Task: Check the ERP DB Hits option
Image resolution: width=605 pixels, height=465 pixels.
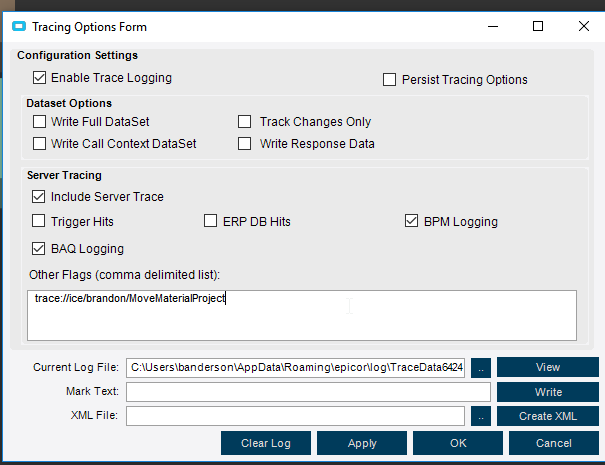Action: point(212,221)
